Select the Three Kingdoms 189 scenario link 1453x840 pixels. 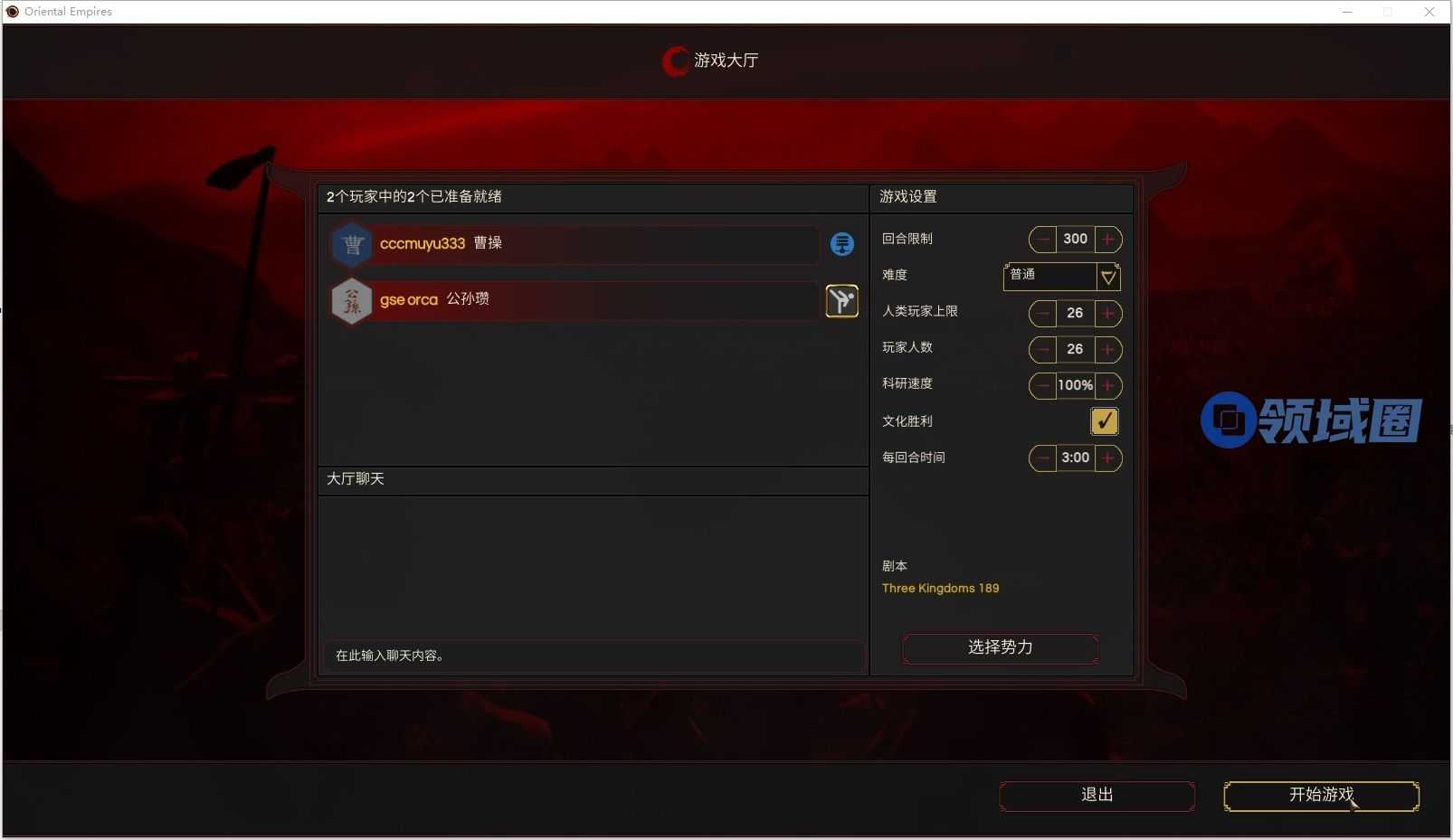pyautogui.click(x=941, y=589)
